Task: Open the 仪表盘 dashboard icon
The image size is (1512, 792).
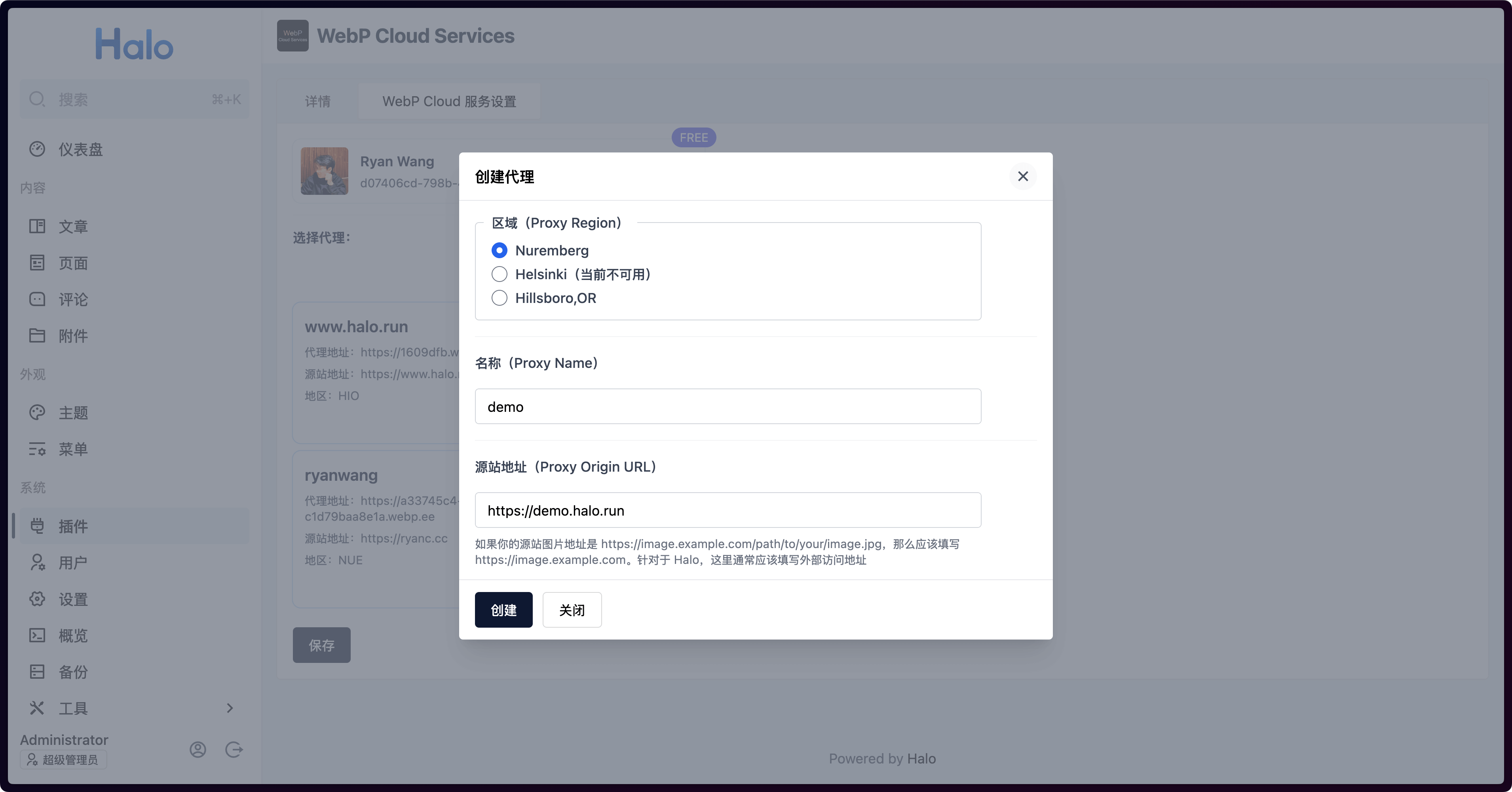Action: (37, 149)
